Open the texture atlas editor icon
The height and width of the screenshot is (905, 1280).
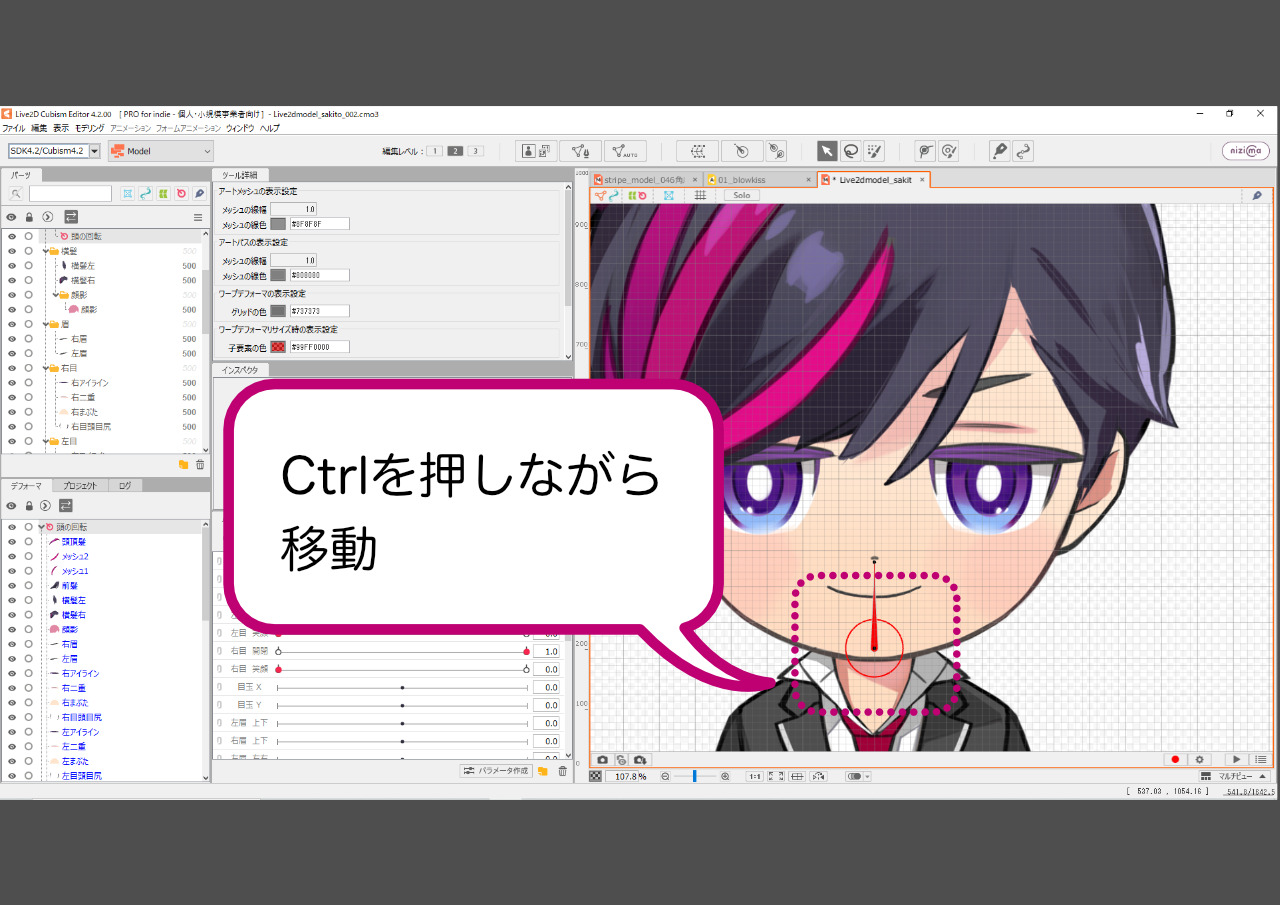tap(537, 151)
